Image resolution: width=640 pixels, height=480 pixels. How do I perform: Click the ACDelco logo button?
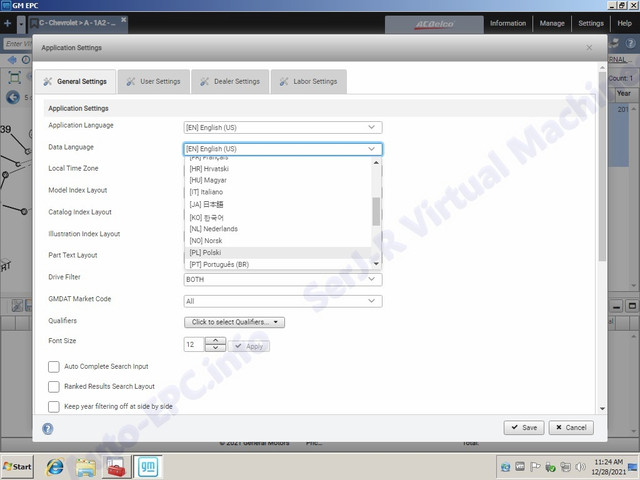click(x=434, y=24)
